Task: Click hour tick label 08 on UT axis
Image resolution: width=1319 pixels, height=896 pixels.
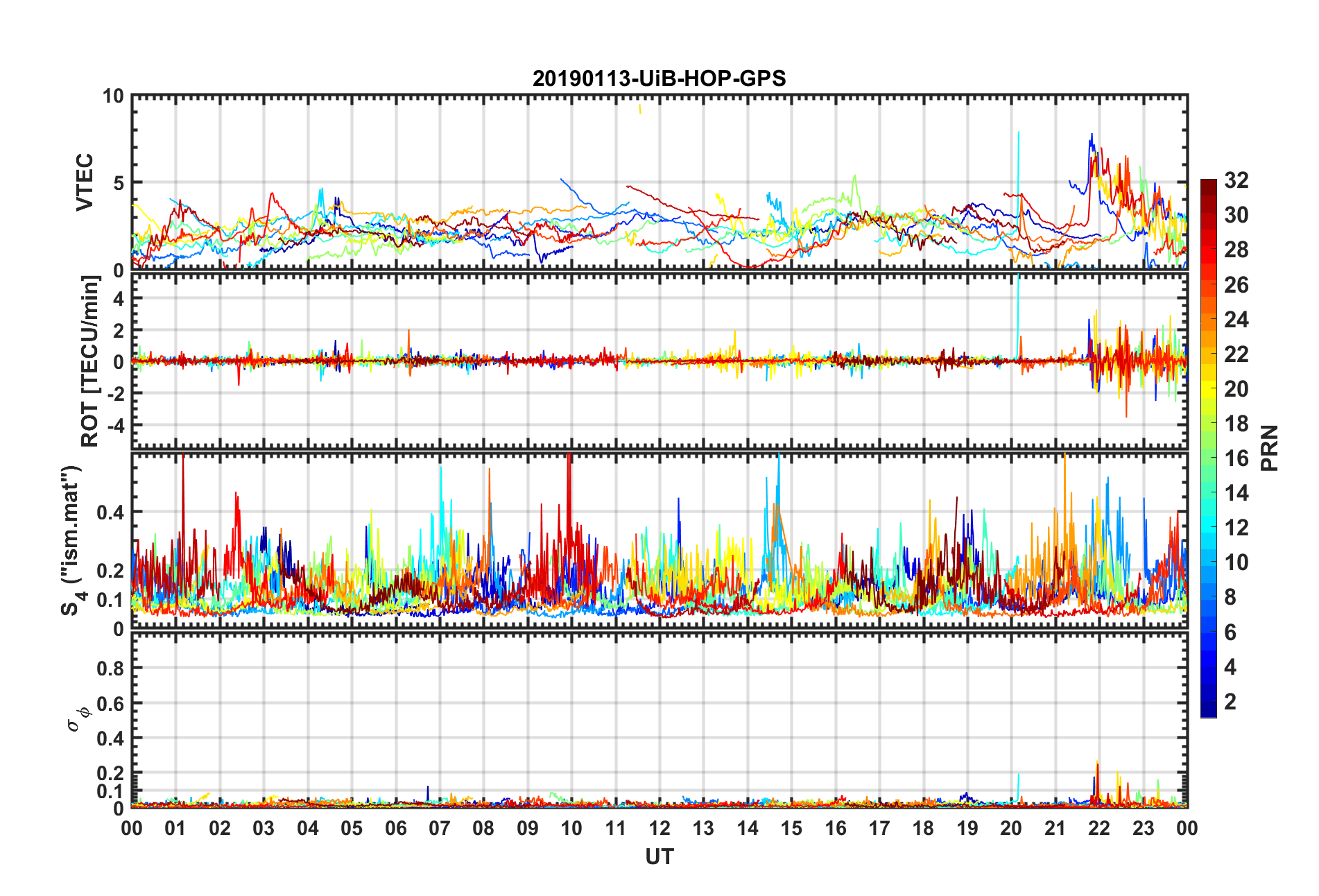Action: 483,828
